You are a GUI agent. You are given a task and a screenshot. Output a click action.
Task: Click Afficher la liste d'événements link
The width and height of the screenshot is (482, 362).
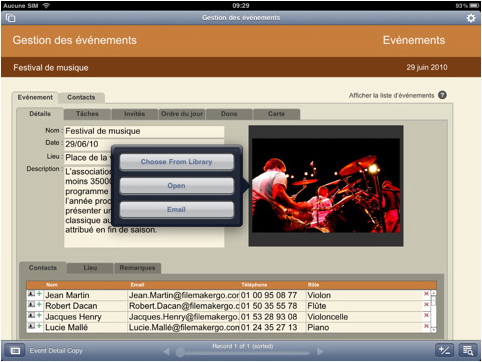tap(391, 96)
